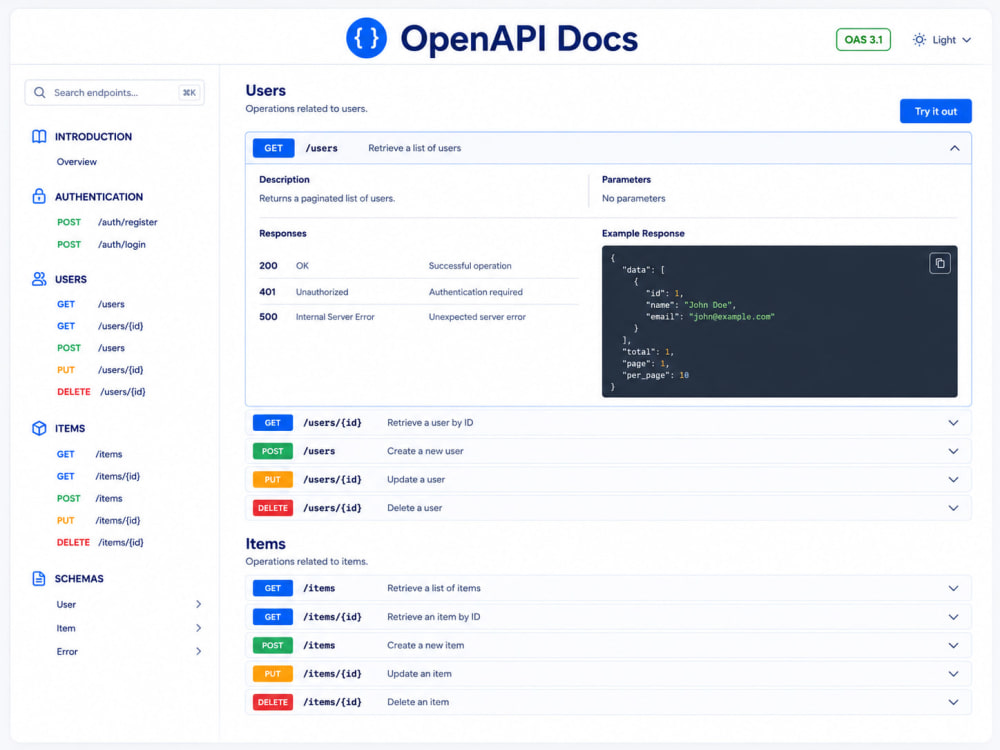Click the DELETE badge for /items/{id}
This screenshot has width=1000, height=750.
pyautogui.click(x=272, y=702)
